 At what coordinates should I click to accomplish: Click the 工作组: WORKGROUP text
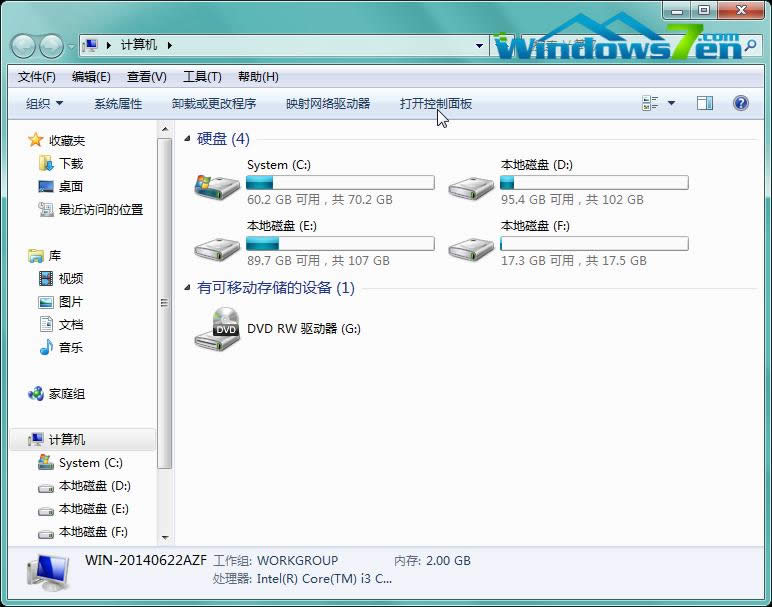coord(276,561)
